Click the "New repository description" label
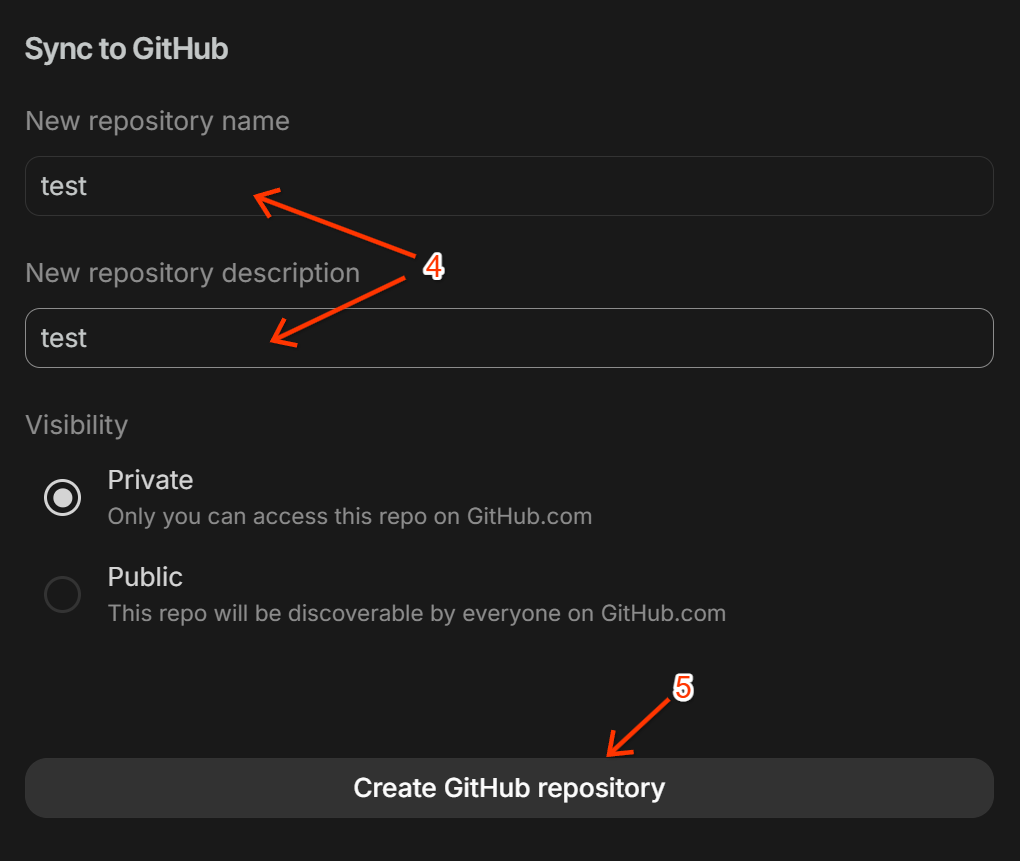The height and width of the screenshot is (861, 1020). coord(192,273)
